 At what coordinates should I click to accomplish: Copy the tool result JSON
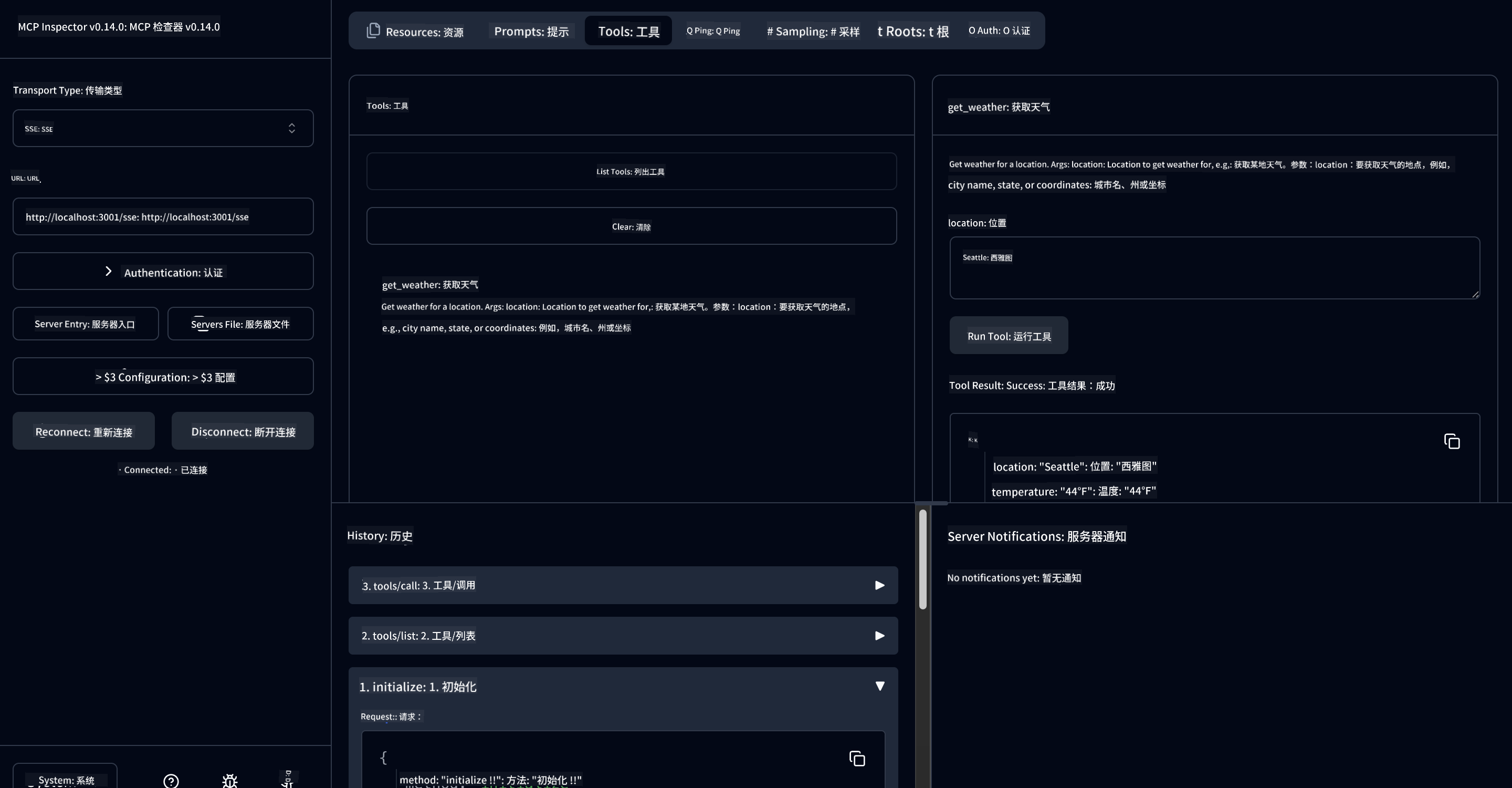click(x=1452, y=442)
